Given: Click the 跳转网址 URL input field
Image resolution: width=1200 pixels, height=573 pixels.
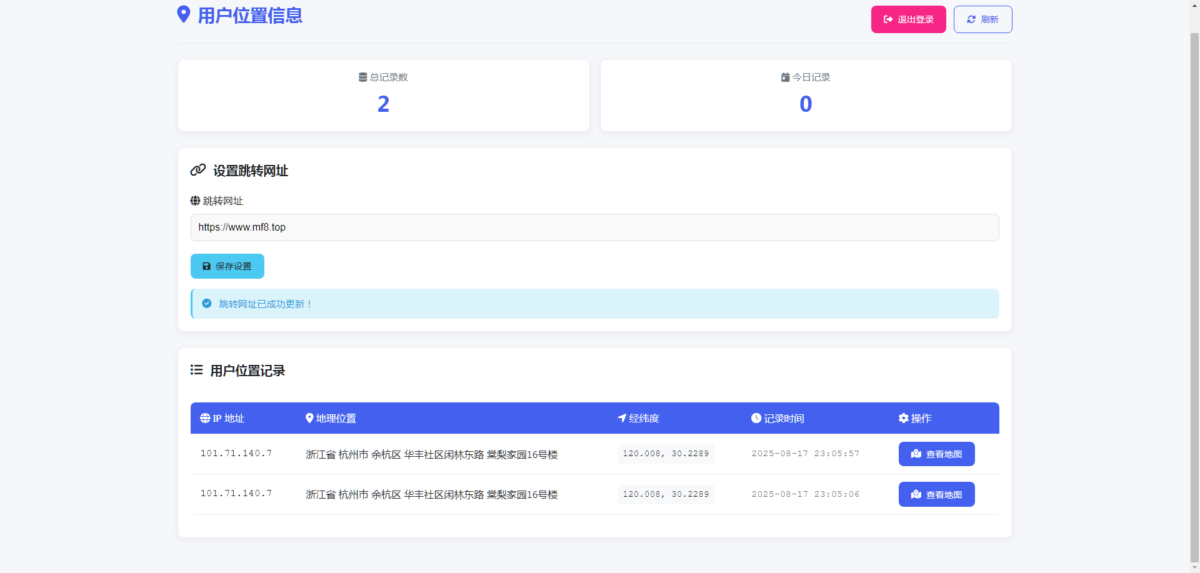Looking at the screenshot, I should click(x=595, y=227).
